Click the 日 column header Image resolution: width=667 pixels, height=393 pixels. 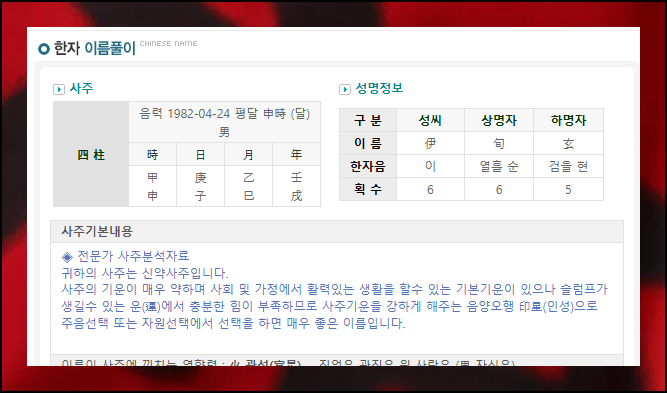pyautogui.click(x=200, y=154)
